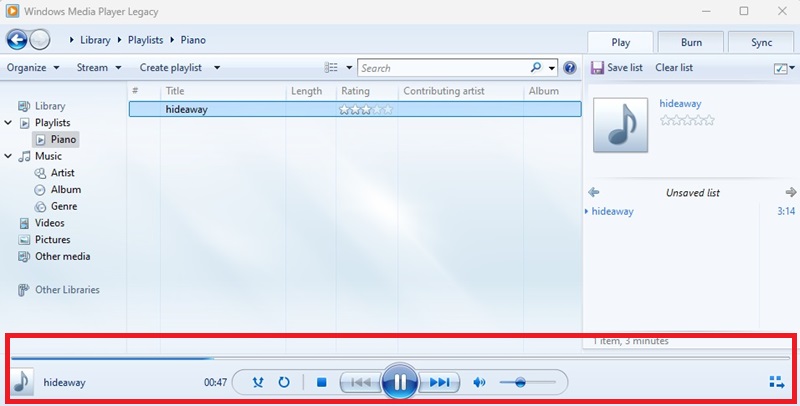800x406 pixels.
Task: Click the Save list floppy icon
Action: coord(597,67)
